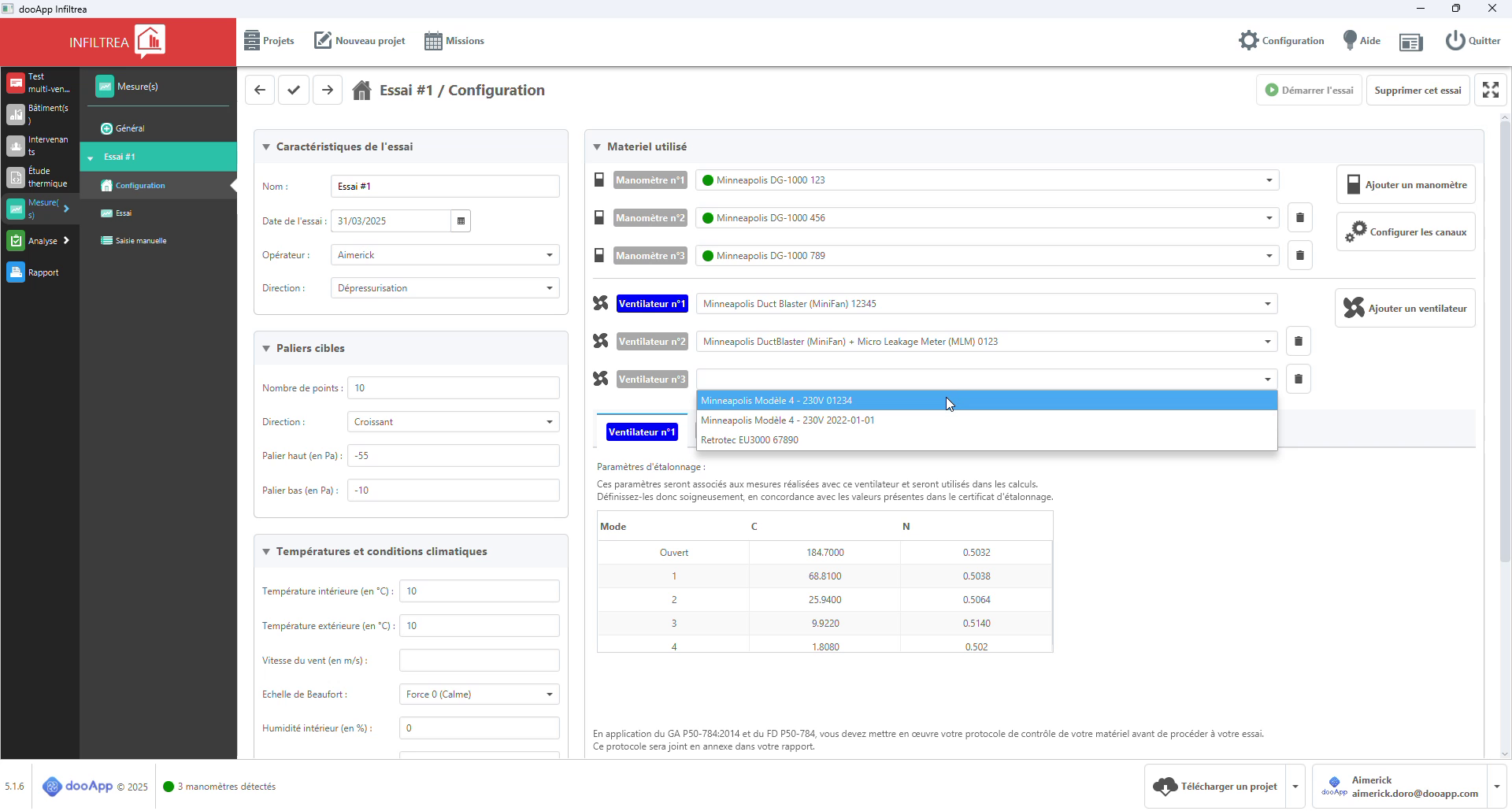Image resolution: width=1512 pixels, height=811 pixels.
Task: Click the vertical scrollbar of main panel
Action: [1505, 343]
